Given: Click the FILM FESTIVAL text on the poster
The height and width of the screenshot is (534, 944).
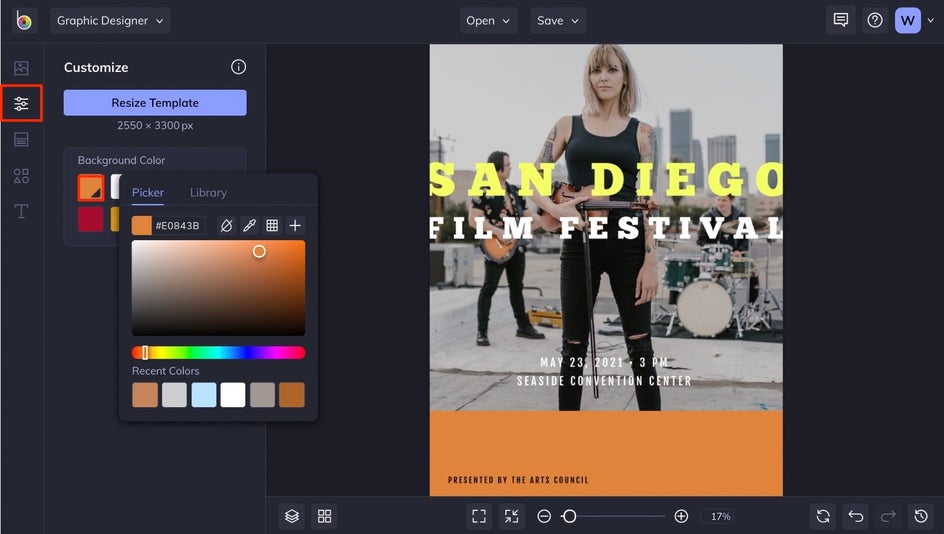Looking at the screenshot, I should (606, 228).
